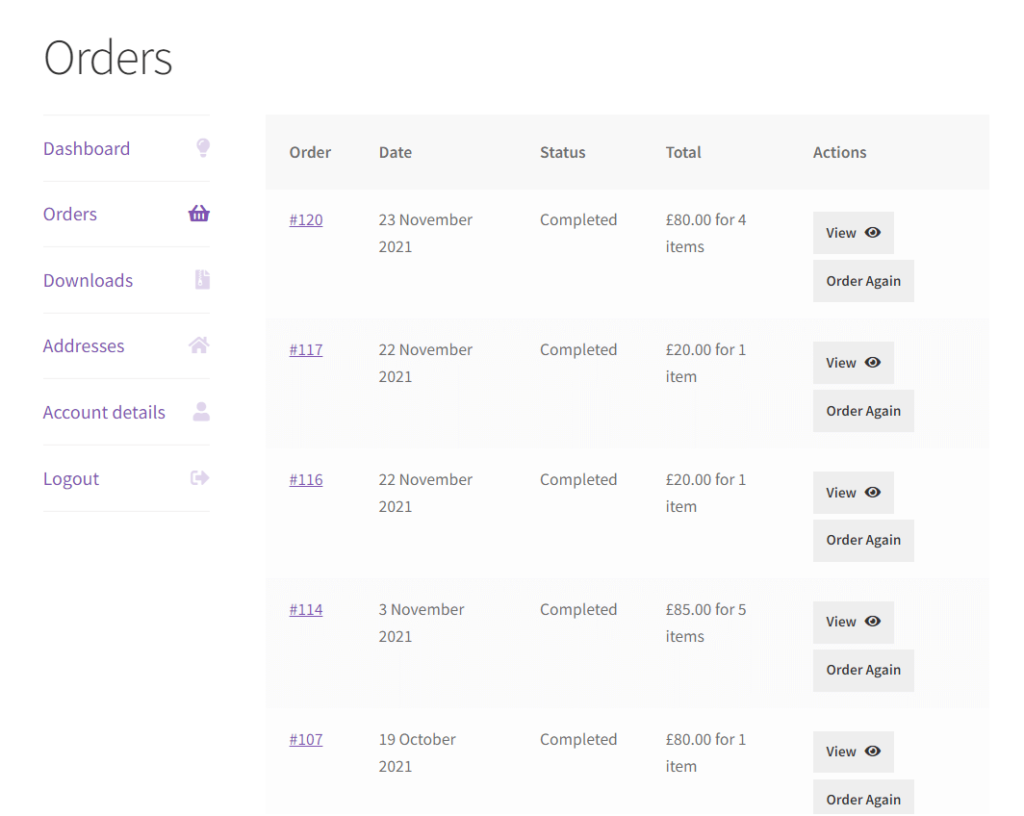
Task: Click Order Again for order #114
Action: coord(862,670)
